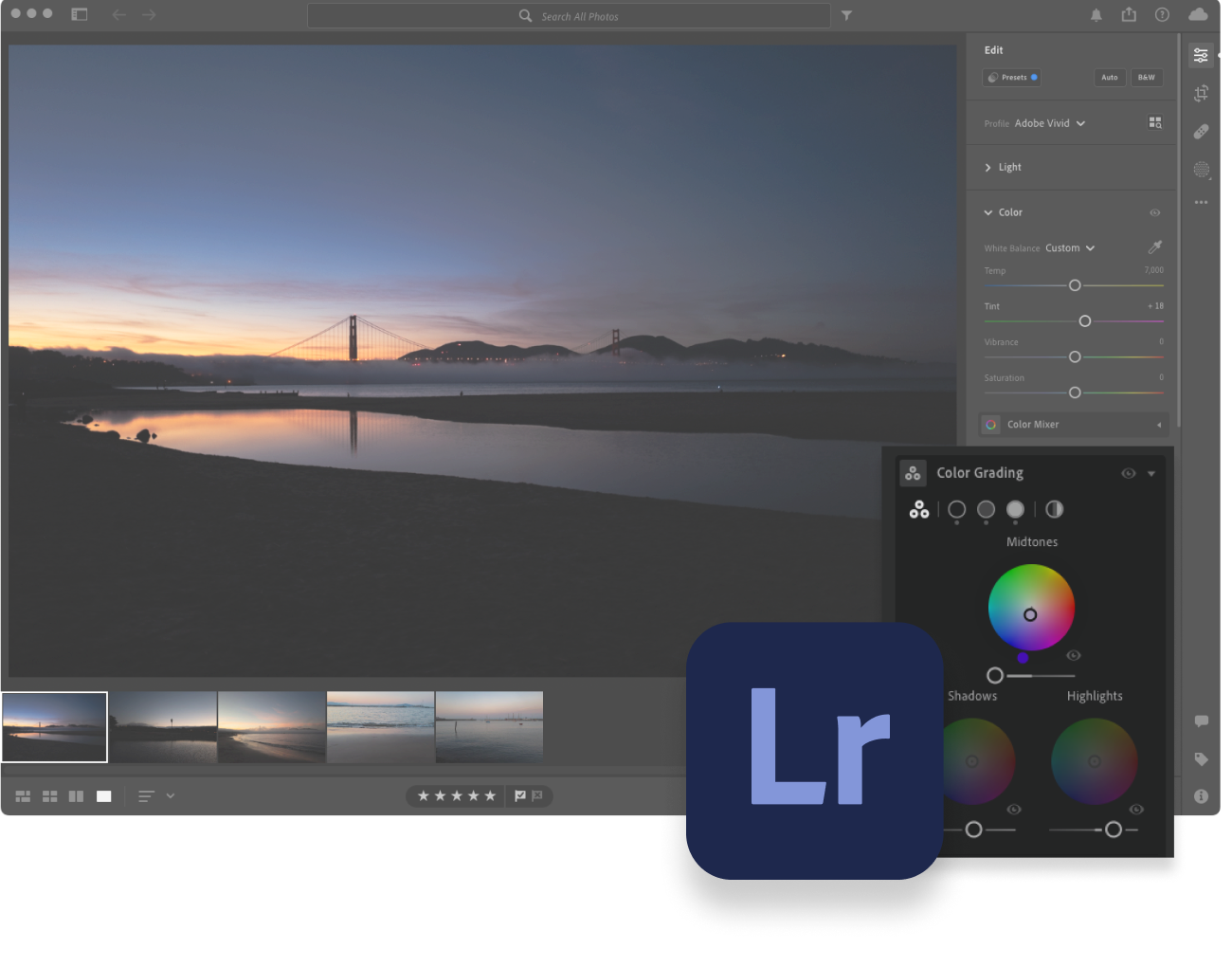This screenshot has height=967, width=1232.
Task: Click the Search All Photos field
Action: tap(569, 16)
